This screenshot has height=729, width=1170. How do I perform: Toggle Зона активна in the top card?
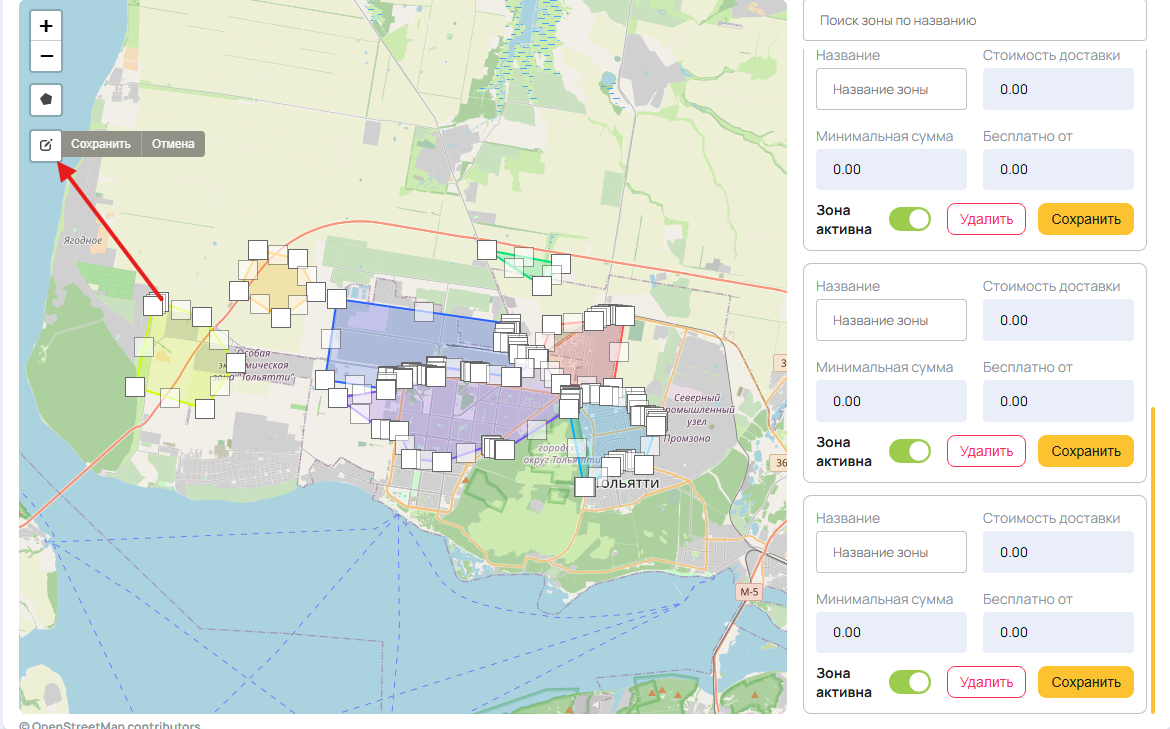[910, 219]
